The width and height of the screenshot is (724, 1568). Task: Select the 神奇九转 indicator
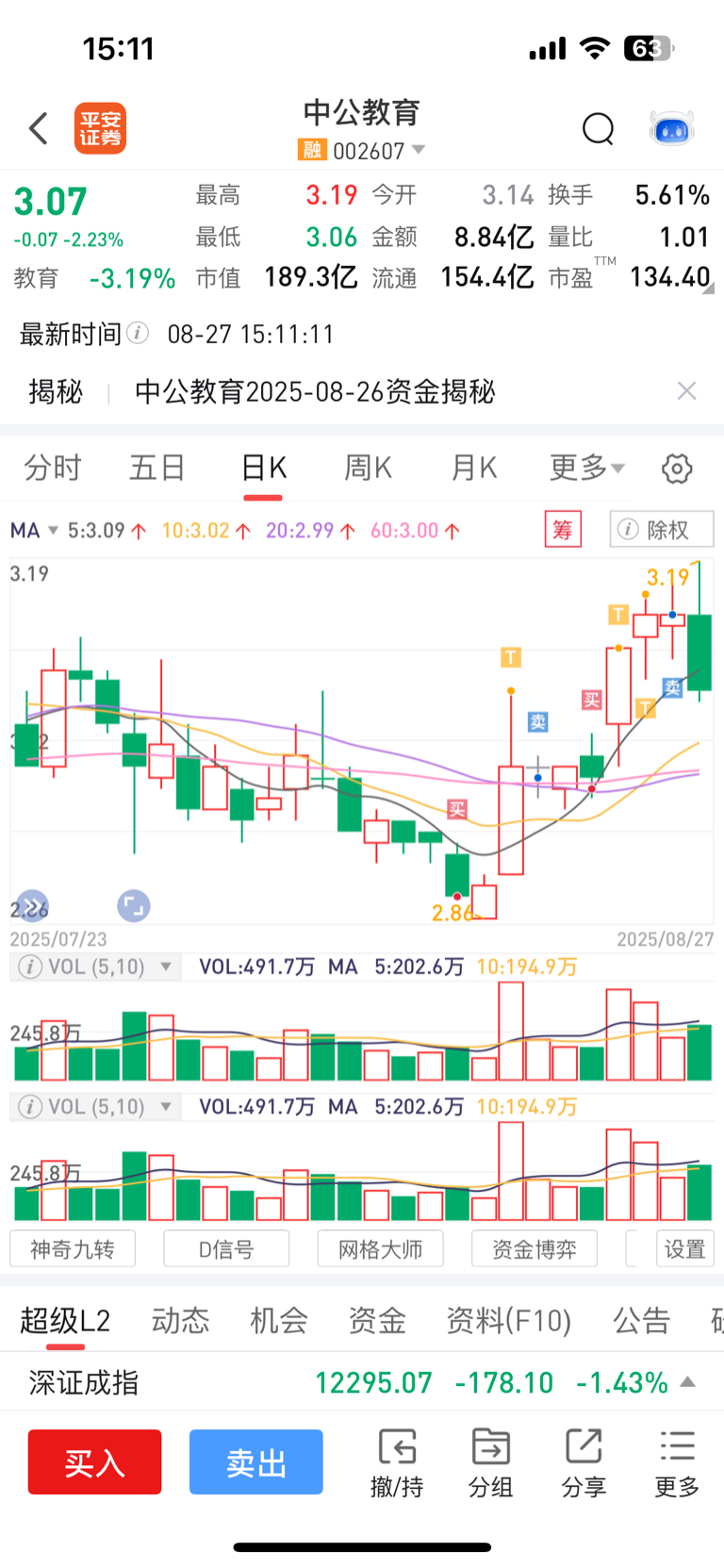73,1249
